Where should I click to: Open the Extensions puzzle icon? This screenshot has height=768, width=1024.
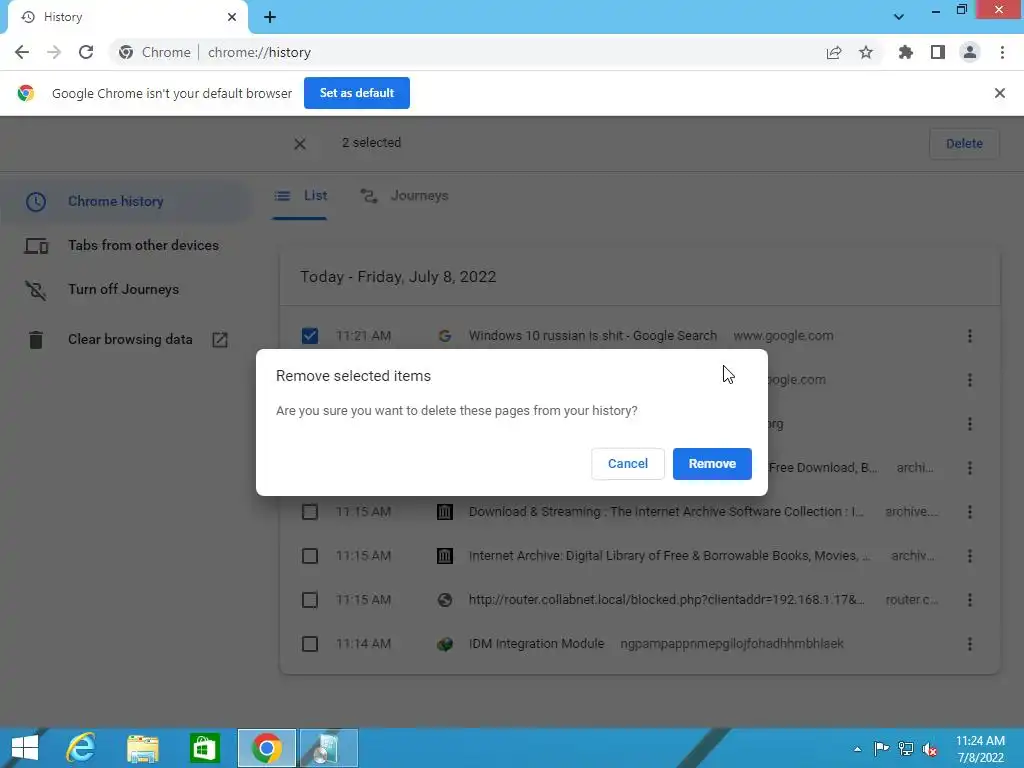click(905, 52)
